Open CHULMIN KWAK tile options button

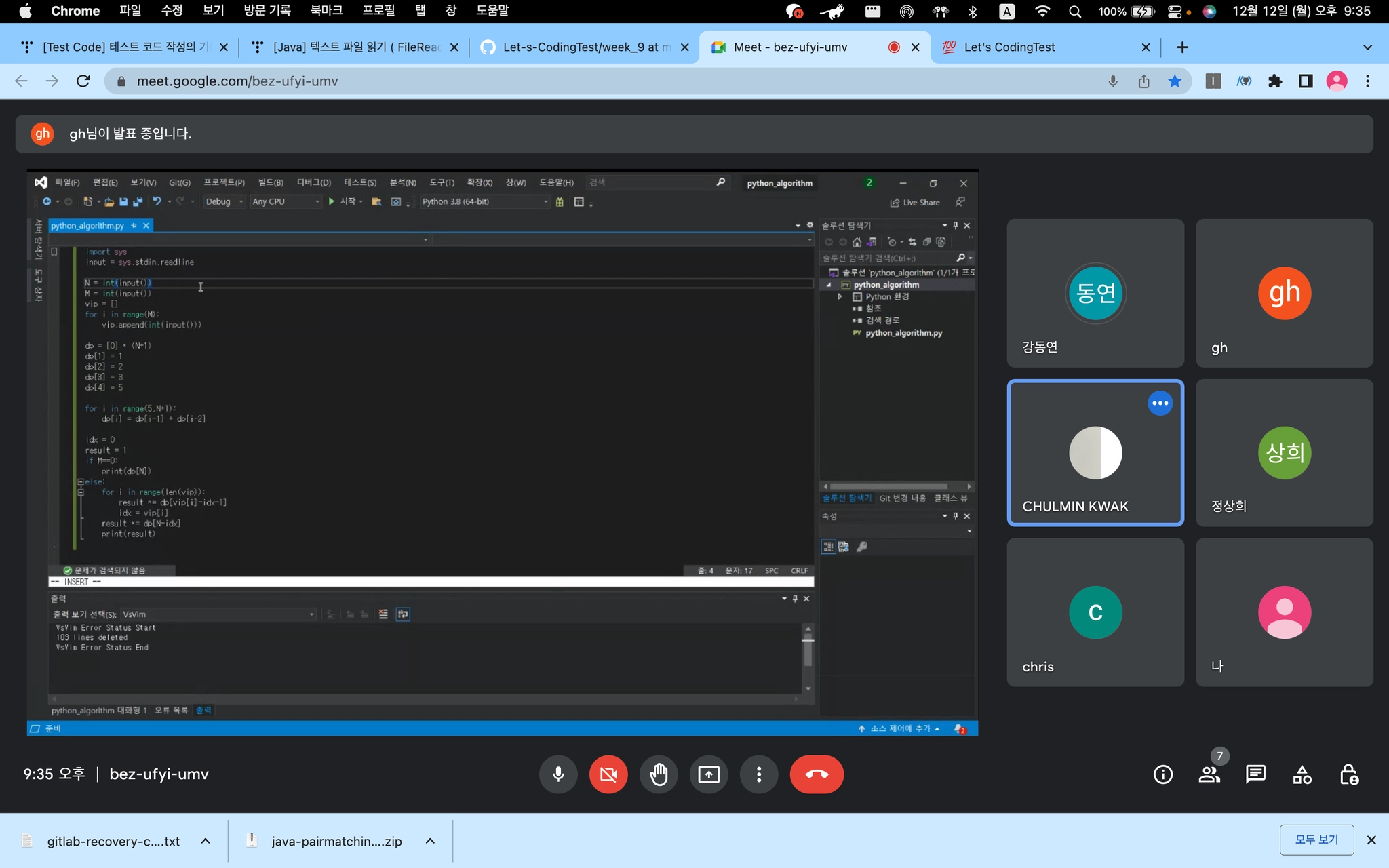[1160, 403]
